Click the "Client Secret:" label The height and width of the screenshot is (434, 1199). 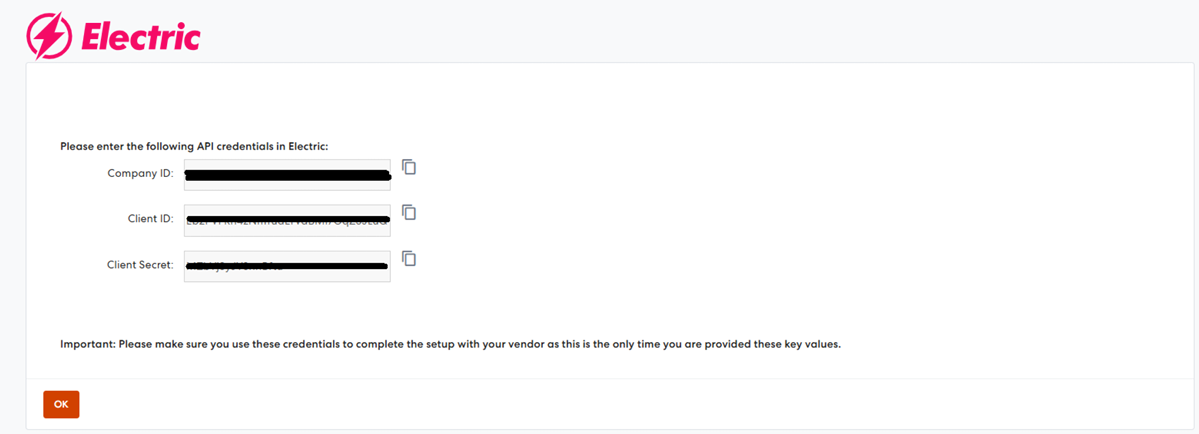click(140, 265)
